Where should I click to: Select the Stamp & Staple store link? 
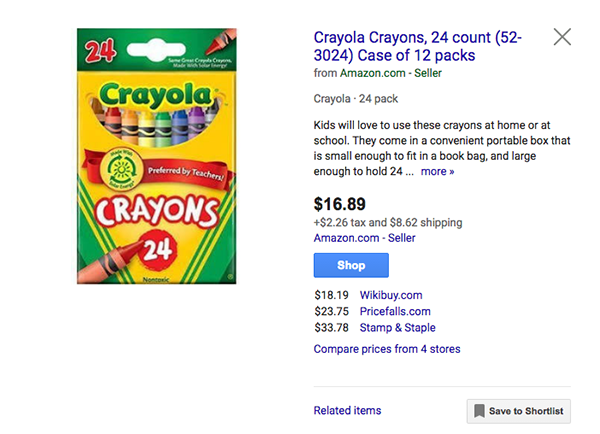point(397,327)
